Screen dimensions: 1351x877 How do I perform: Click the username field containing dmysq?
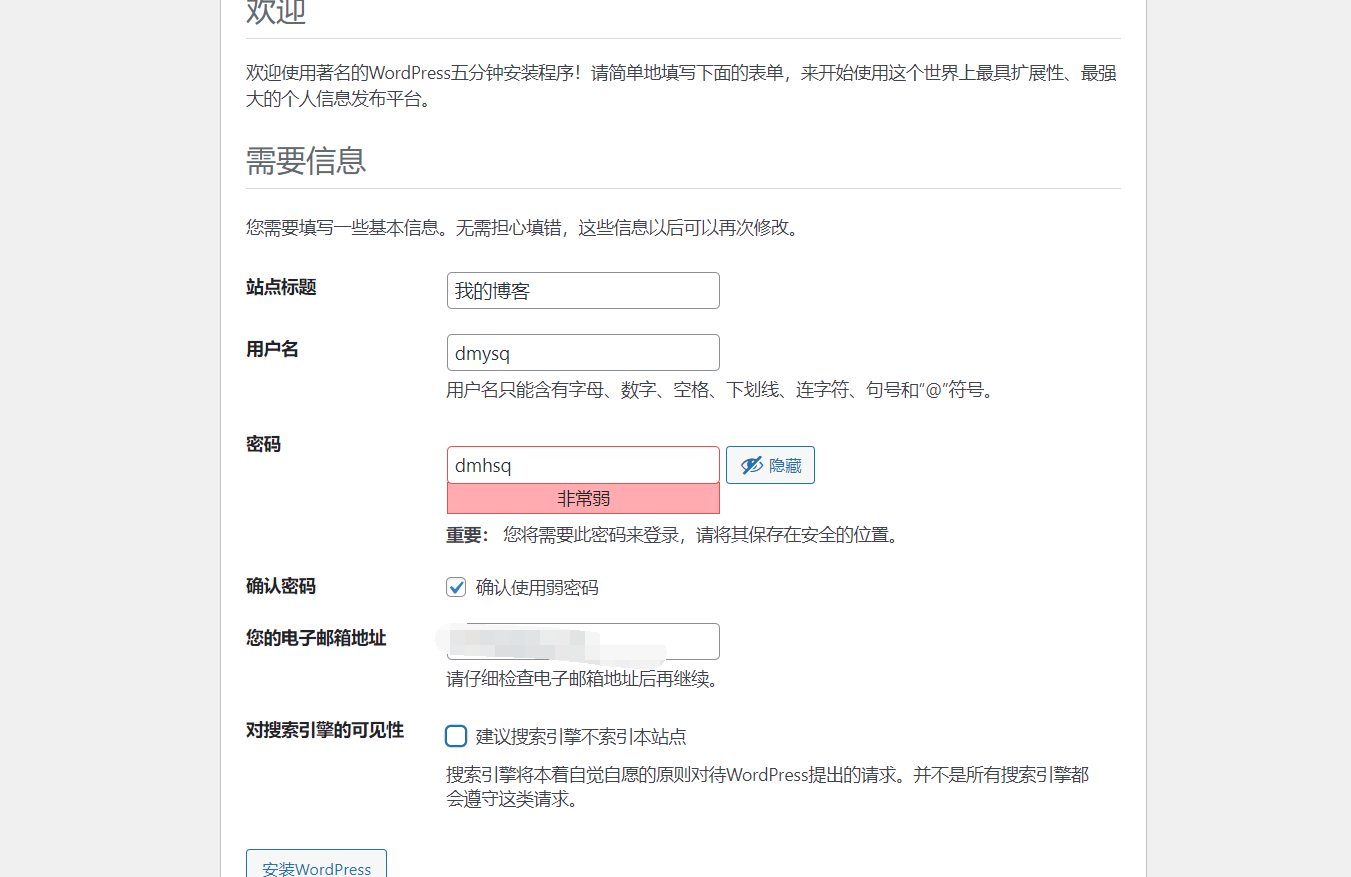[x=583, y=352]
